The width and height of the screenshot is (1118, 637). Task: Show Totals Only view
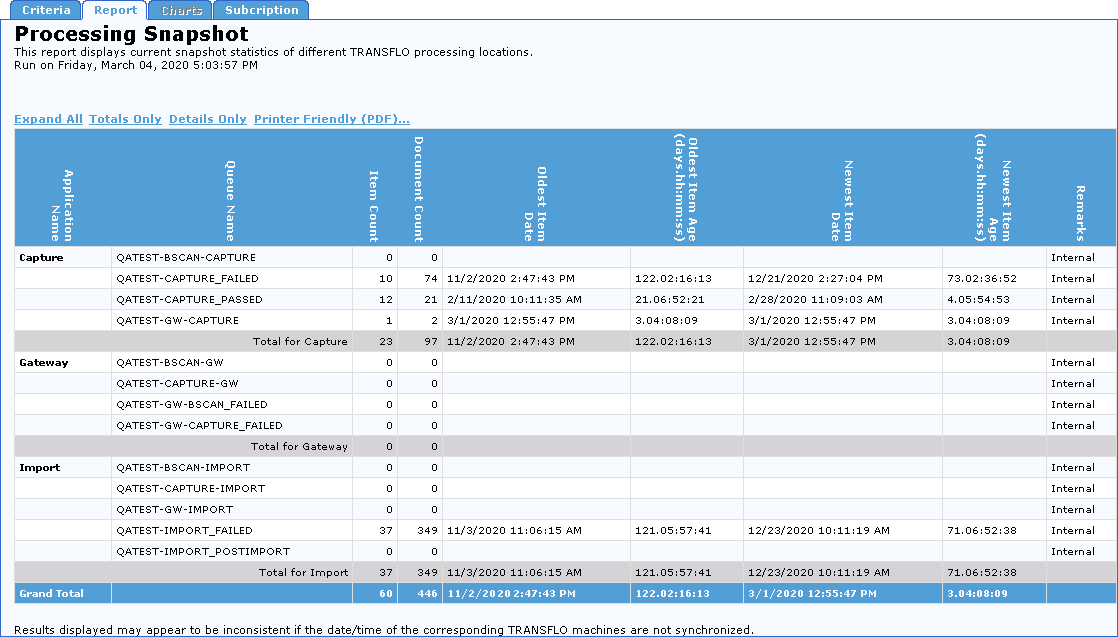(x=125, y=119)
